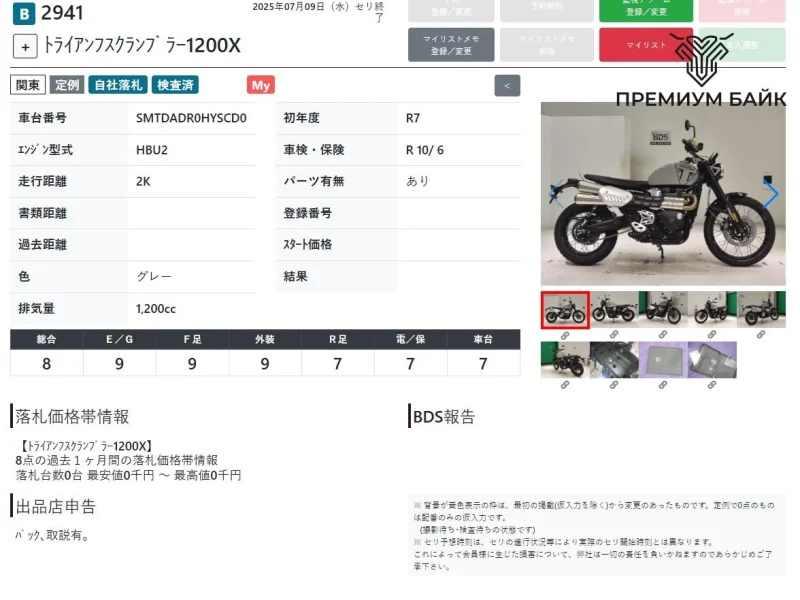800x600 pixels.
Task: Open the 定例 legend tag
Action: [67, 85]
